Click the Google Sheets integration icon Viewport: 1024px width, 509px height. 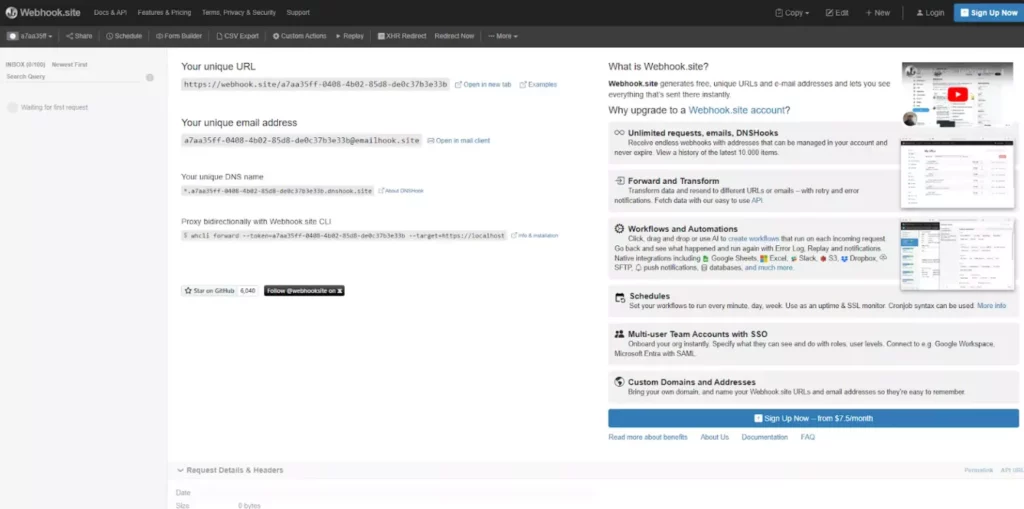tap(705, 259)
